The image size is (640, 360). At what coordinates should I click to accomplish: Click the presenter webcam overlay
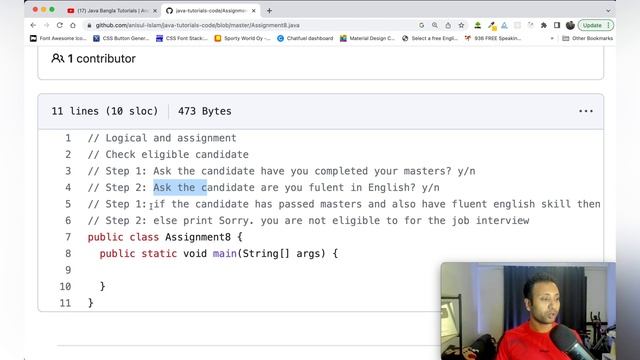pos(528,311)
